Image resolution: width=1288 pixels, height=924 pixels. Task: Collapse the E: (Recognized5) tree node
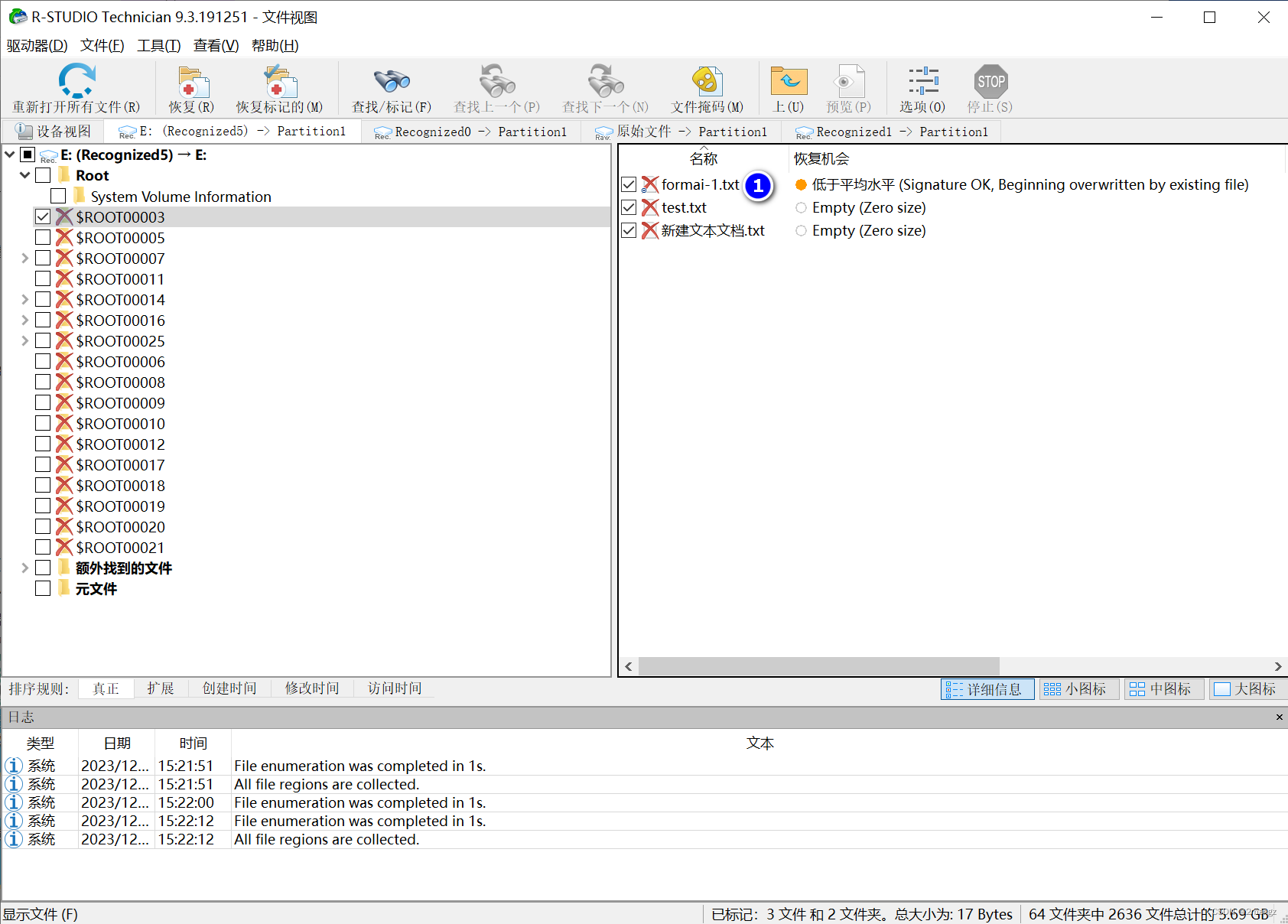(x=10, y=155)
